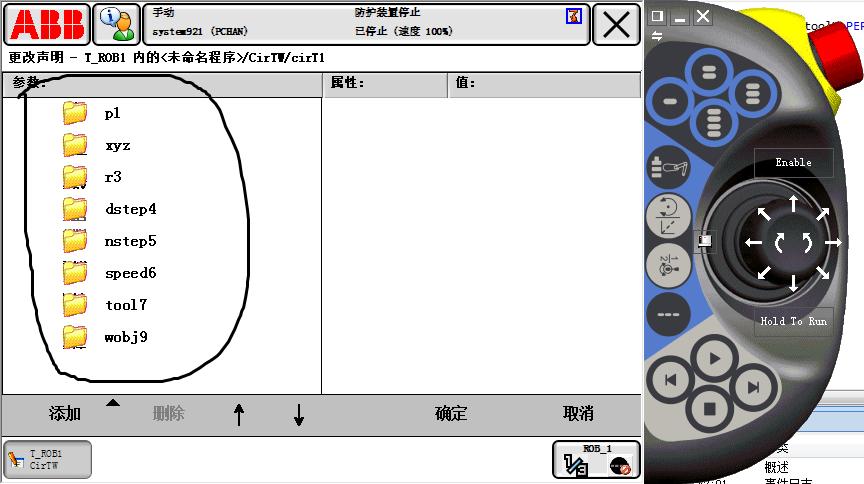Click the folder icon next to speed6
The image size is (864, 484).
coord(74,273)
